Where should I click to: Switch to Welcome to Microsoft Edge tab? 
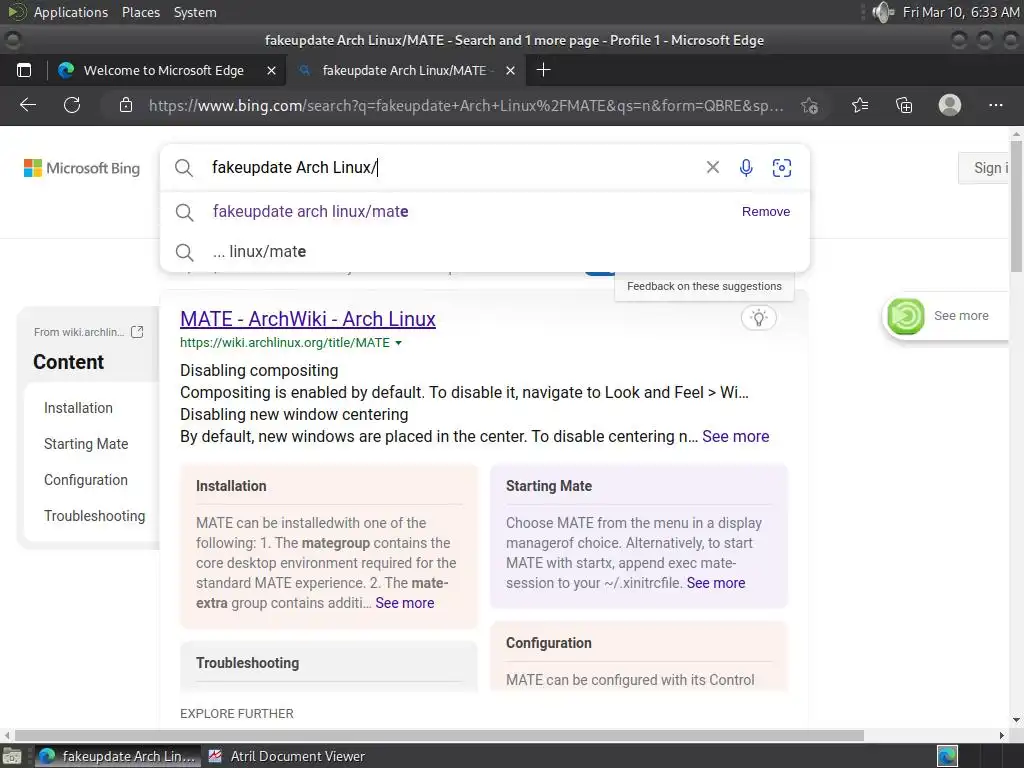click(x=164, y=71)
